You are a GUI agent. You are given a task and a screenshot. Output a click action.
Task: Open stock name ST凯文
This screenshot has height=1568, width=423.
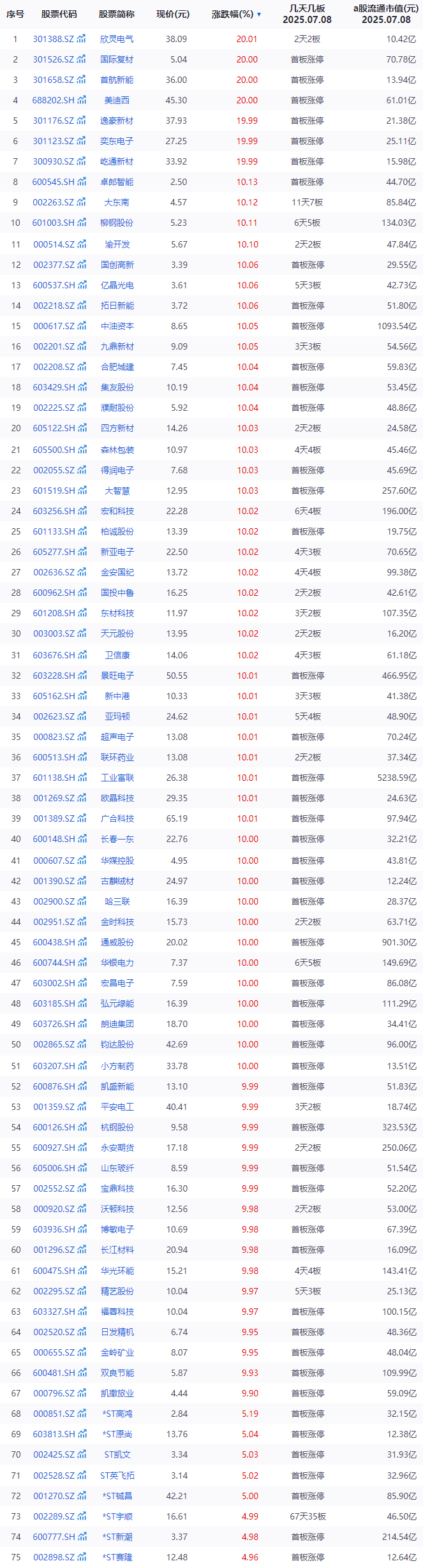click(117, 1454)
